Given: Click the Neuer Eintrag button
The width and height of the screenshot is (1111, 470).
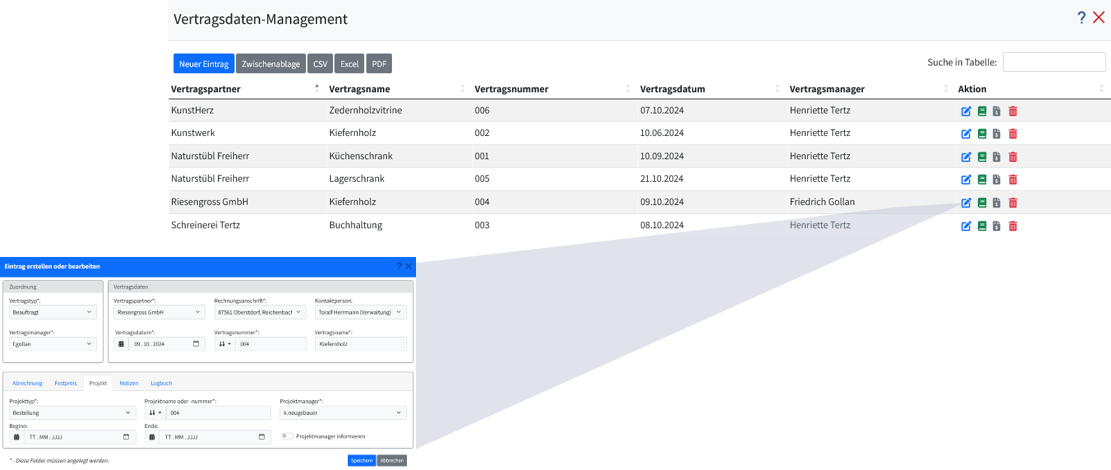Looking at the screenshot, I should click(203, 64).
